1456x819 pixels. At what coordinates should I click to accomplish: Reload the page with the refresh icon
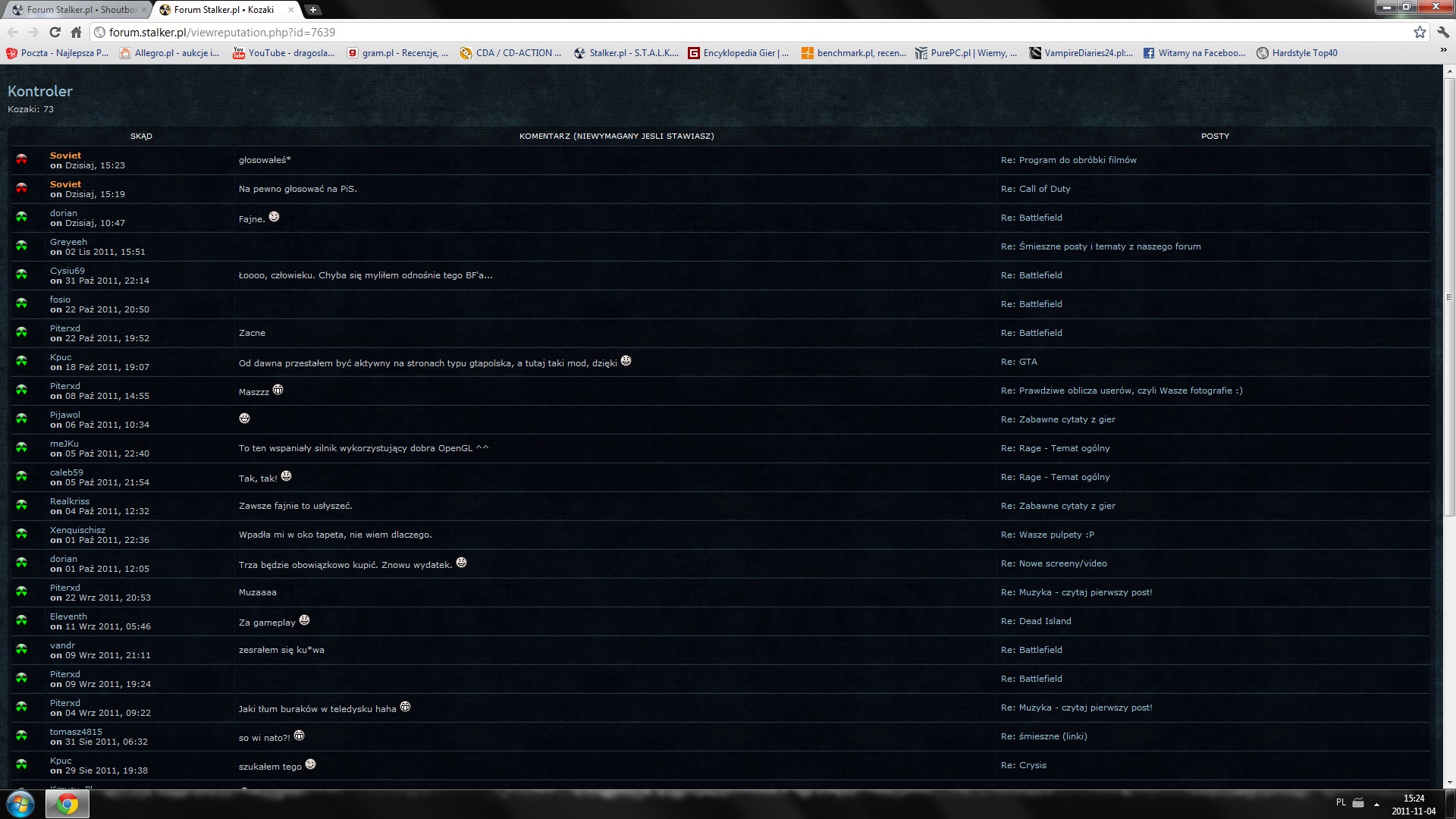coord(55,32)
